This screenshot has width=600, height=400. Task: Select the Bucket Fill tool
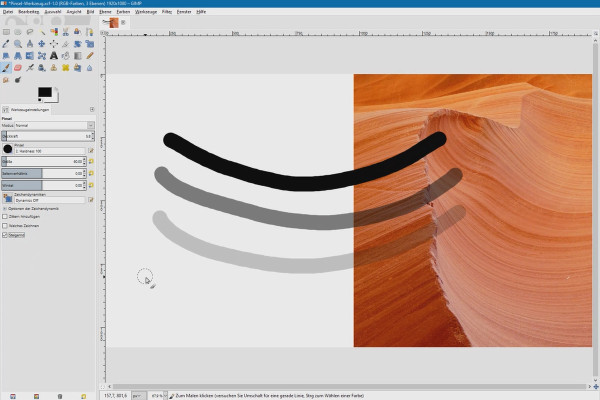[66, 56]
